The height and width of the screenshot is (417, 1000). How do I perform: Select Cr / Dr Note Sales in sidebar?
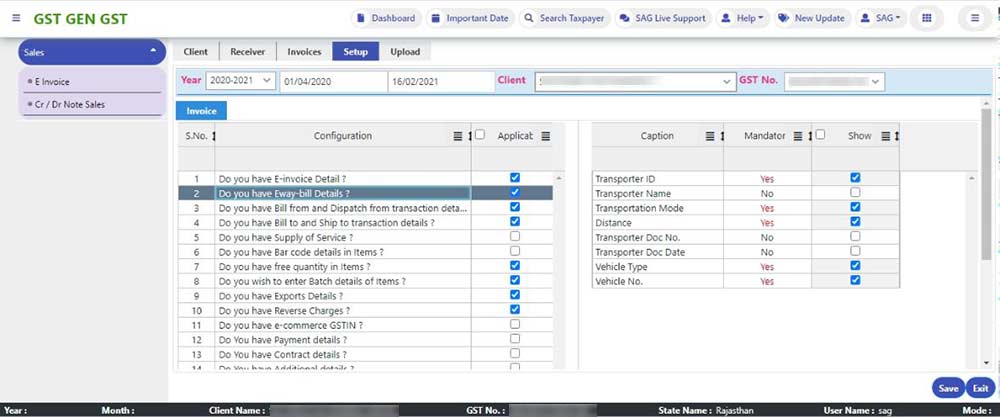coord(70,104)
